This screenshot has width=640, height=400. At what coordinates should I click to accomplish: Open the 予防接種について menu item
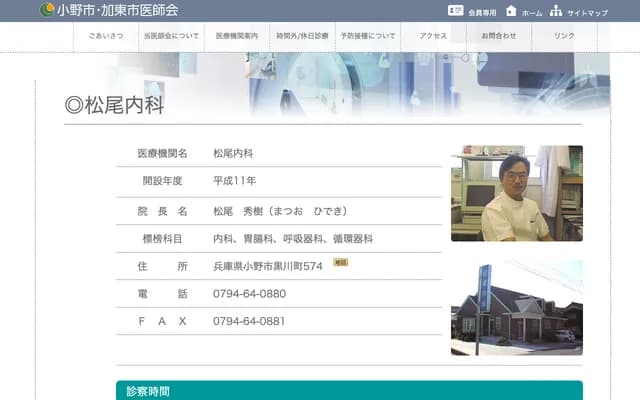(368, 36)
